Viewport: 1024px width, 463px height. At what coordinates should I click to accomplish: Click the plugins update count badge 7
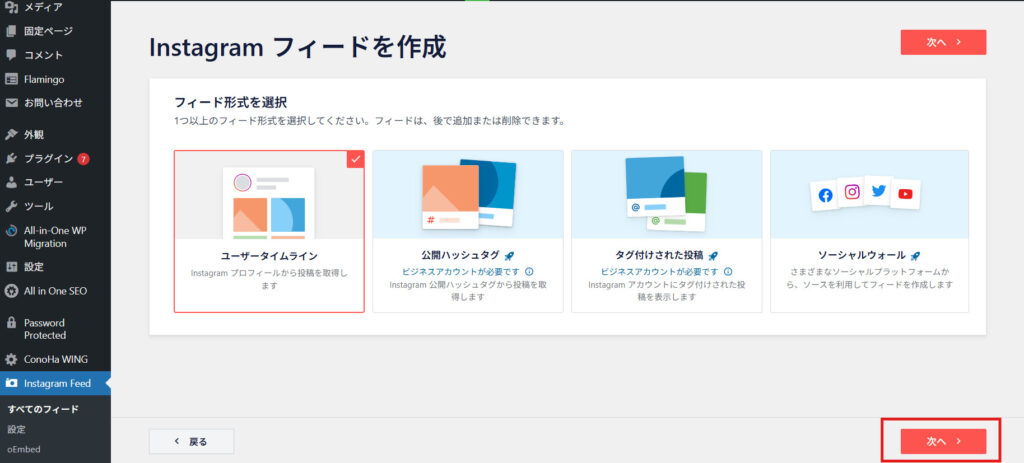(x=83, y=159)
